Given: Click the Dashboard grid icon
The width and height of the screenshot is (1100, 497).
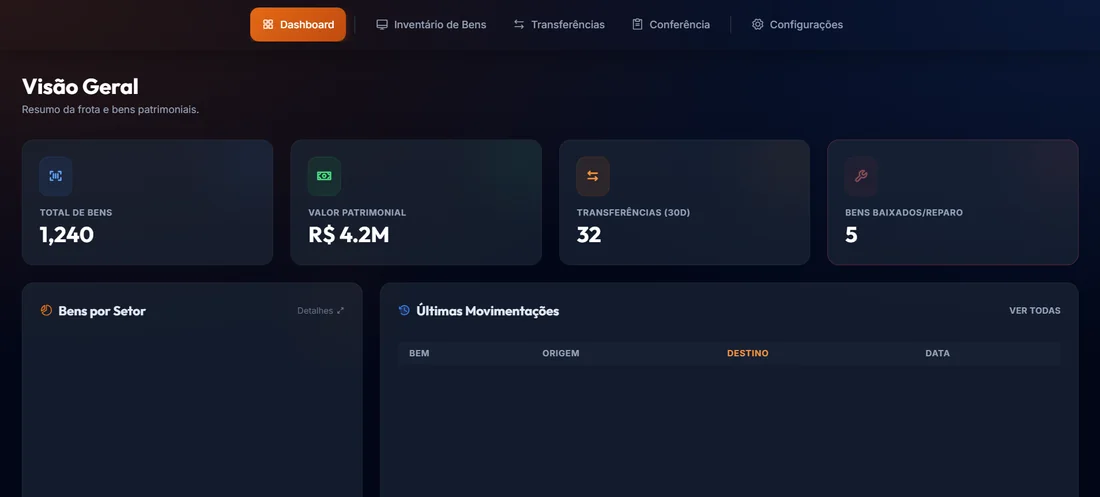Looking at the screenshot, I should pyautogui.click(x=268, y=25).
